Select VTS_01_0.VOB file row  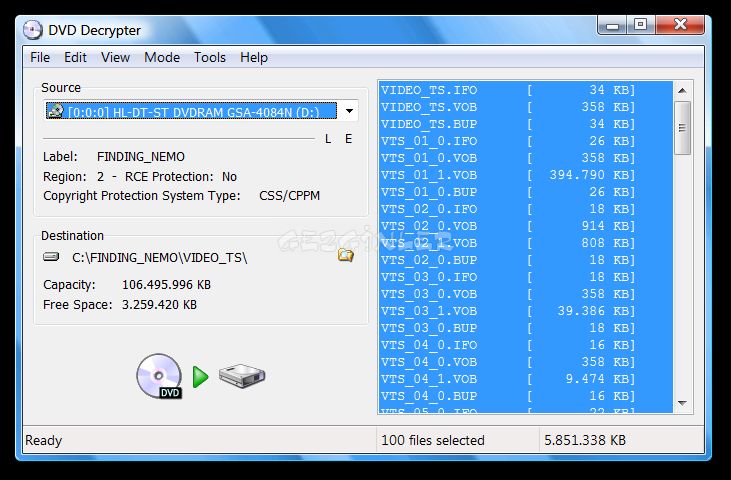[x=526, y=158]
